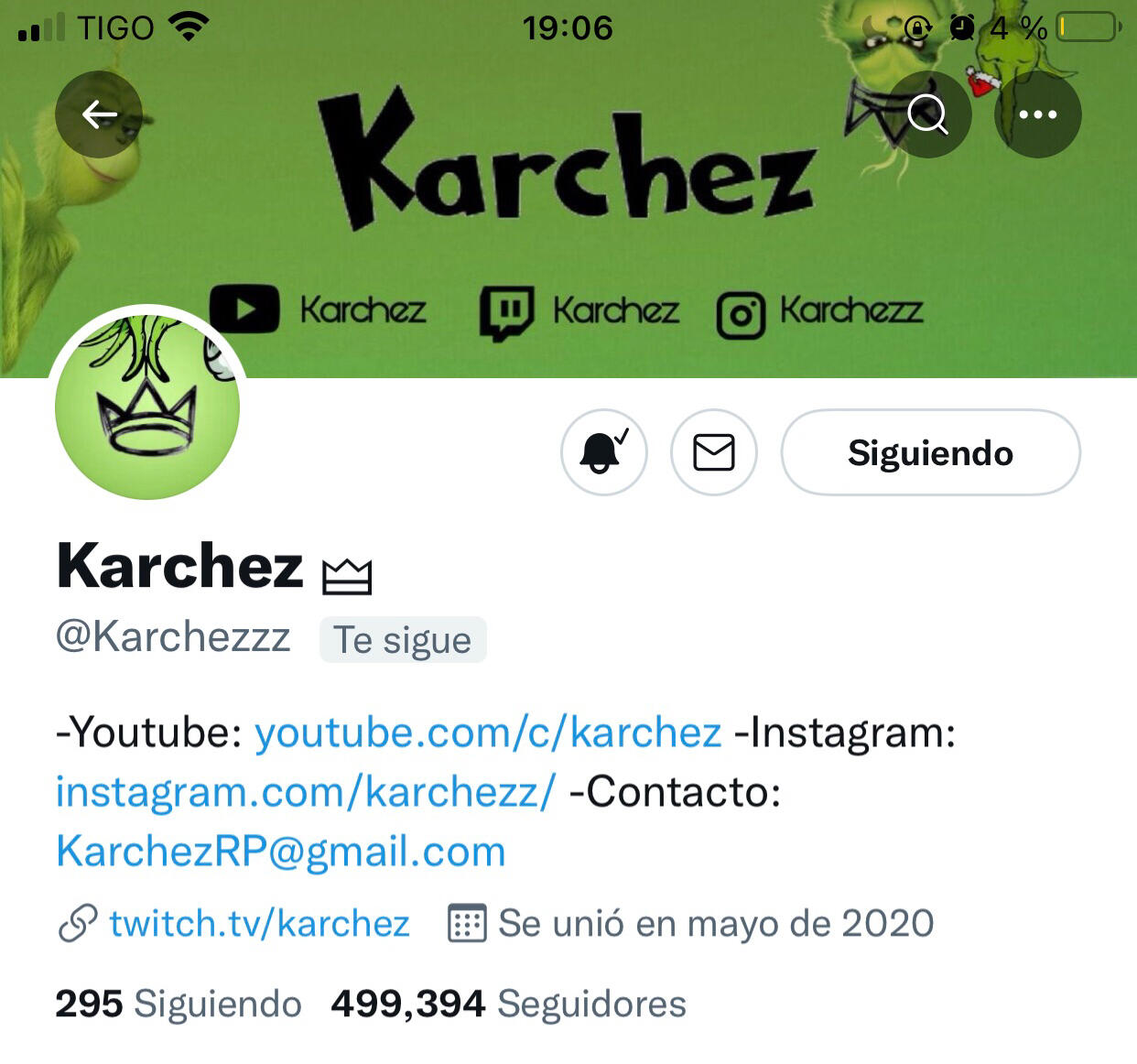The image size is (1137, 1064).
Task: Send a direct message via envelope icon
Action: coord(714,452)
